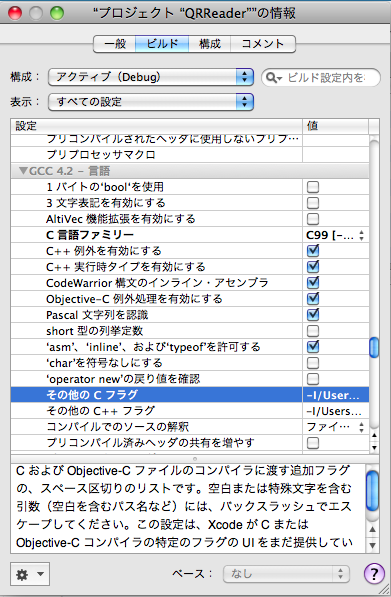
Task: Click the description pane scrollbar thumb
Action: [x=372, y=490]
